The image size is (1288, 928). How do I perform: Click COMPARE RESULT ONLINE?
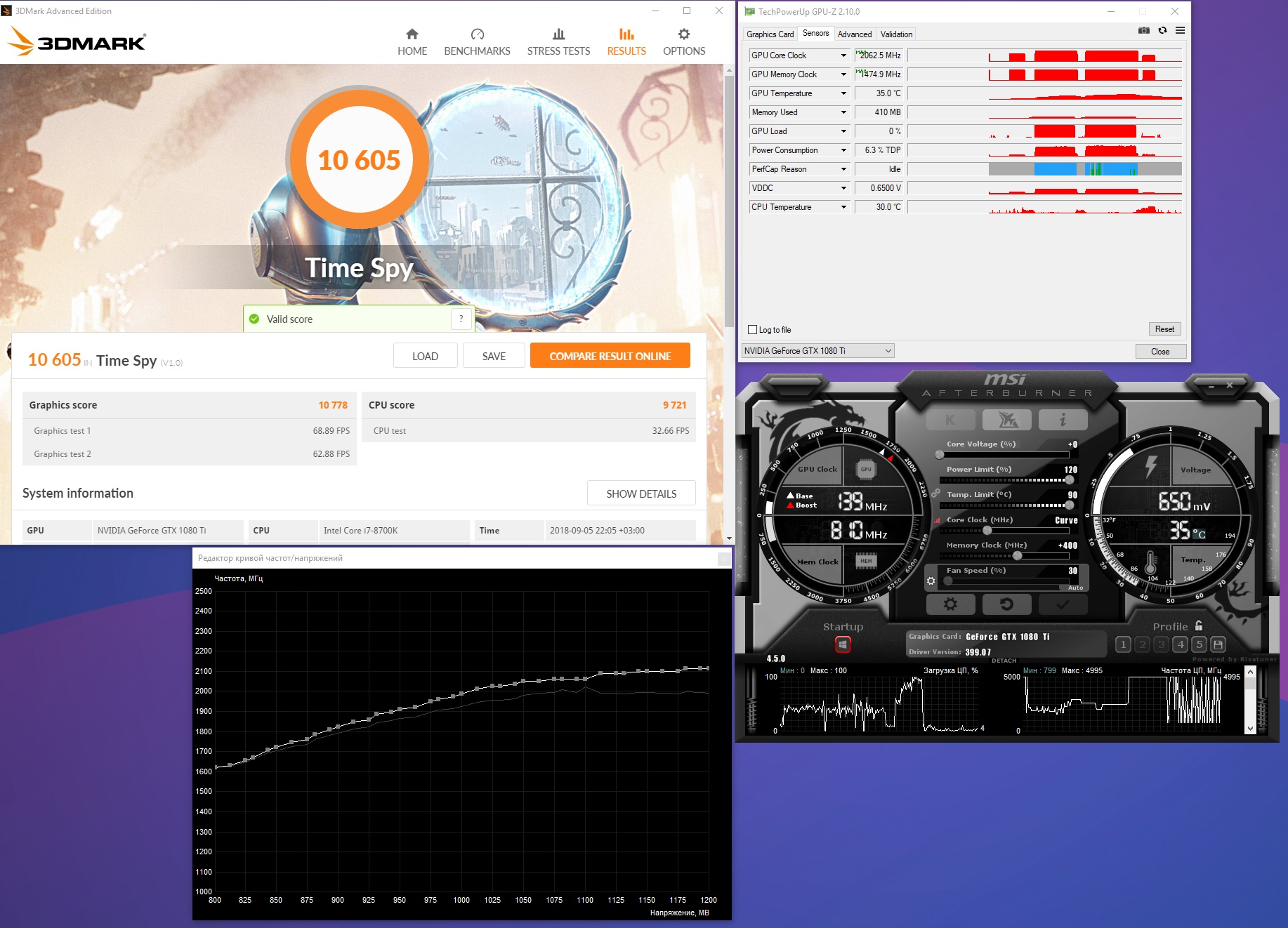pos(610,356)
